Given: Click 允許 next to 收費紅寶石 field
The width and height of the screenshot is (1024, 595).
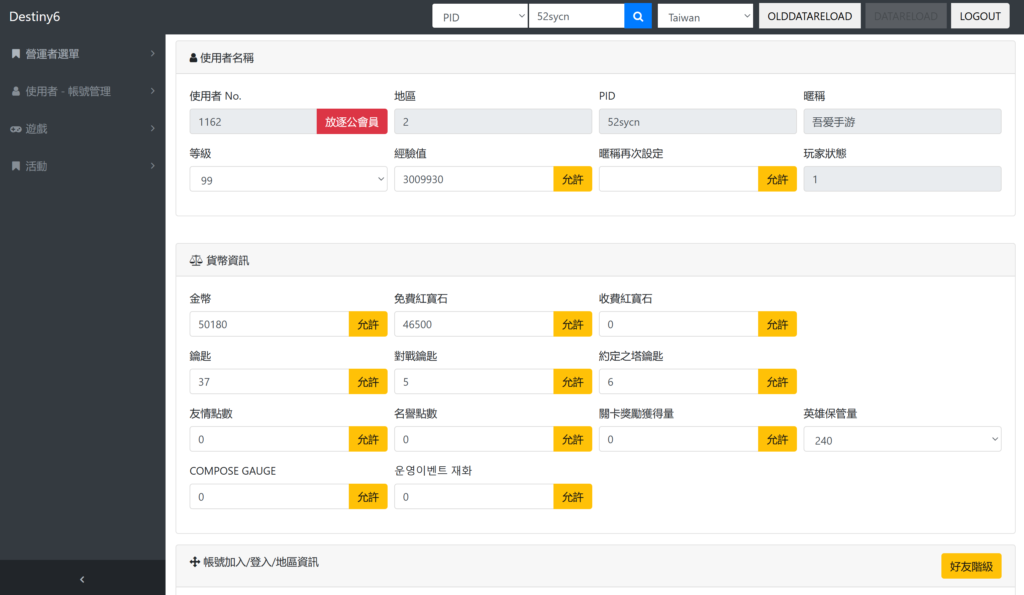Looking at the screenshot, I should pyautogui.click(x=776, y=324).
